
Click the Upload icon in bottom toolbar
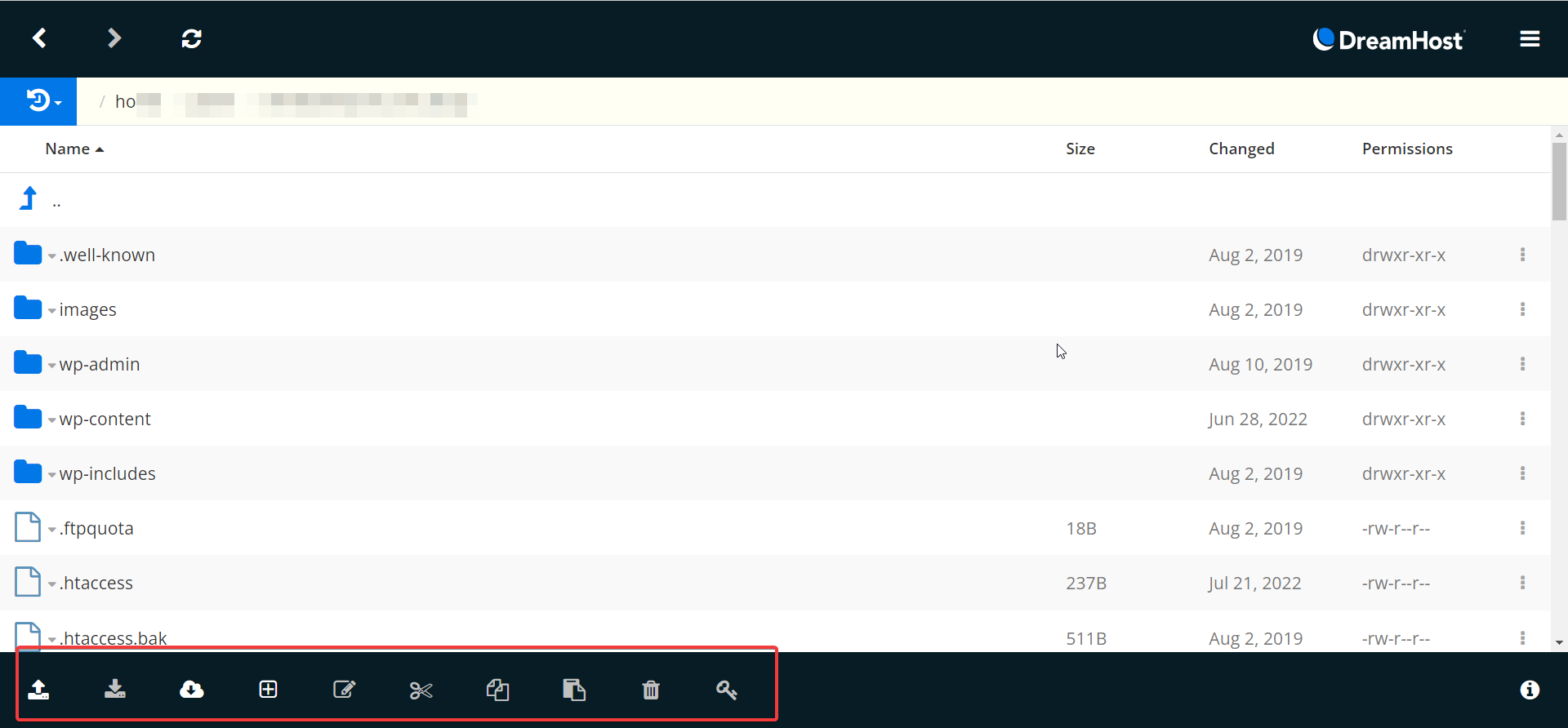pyautogui.click(x=38, y=690)
